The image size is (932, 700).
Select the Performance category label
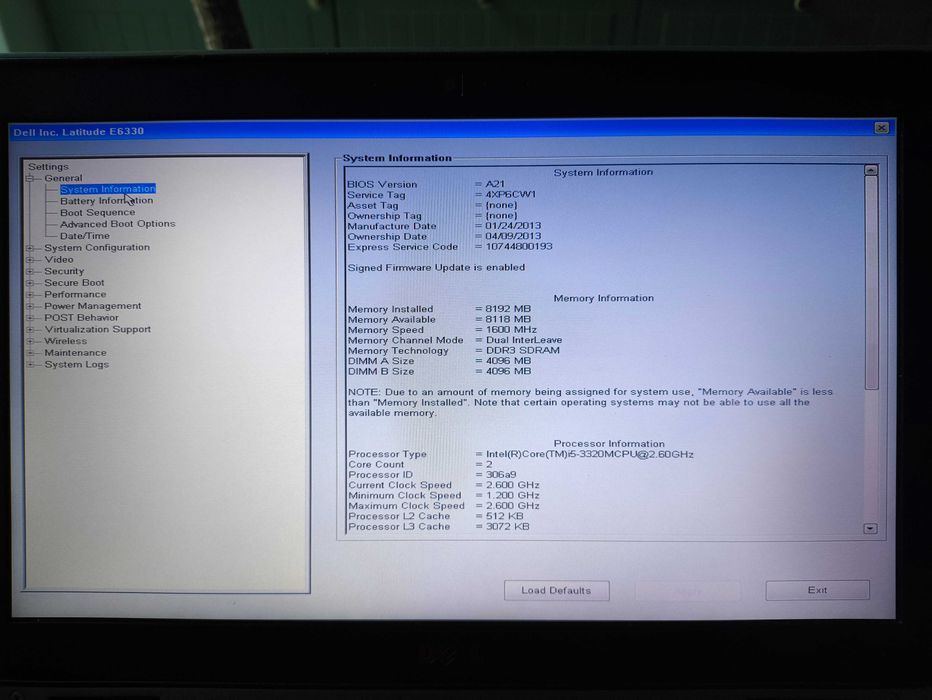tap(75, 294)
